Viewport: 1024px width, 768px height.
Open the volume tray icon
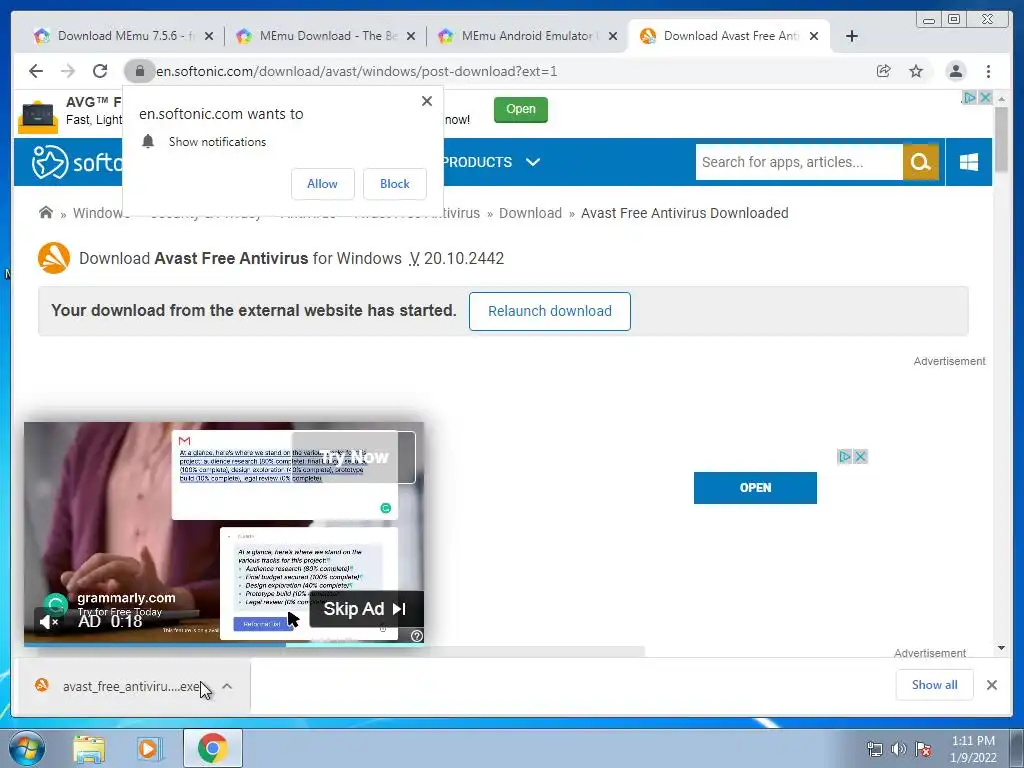(x=899, y=749)
